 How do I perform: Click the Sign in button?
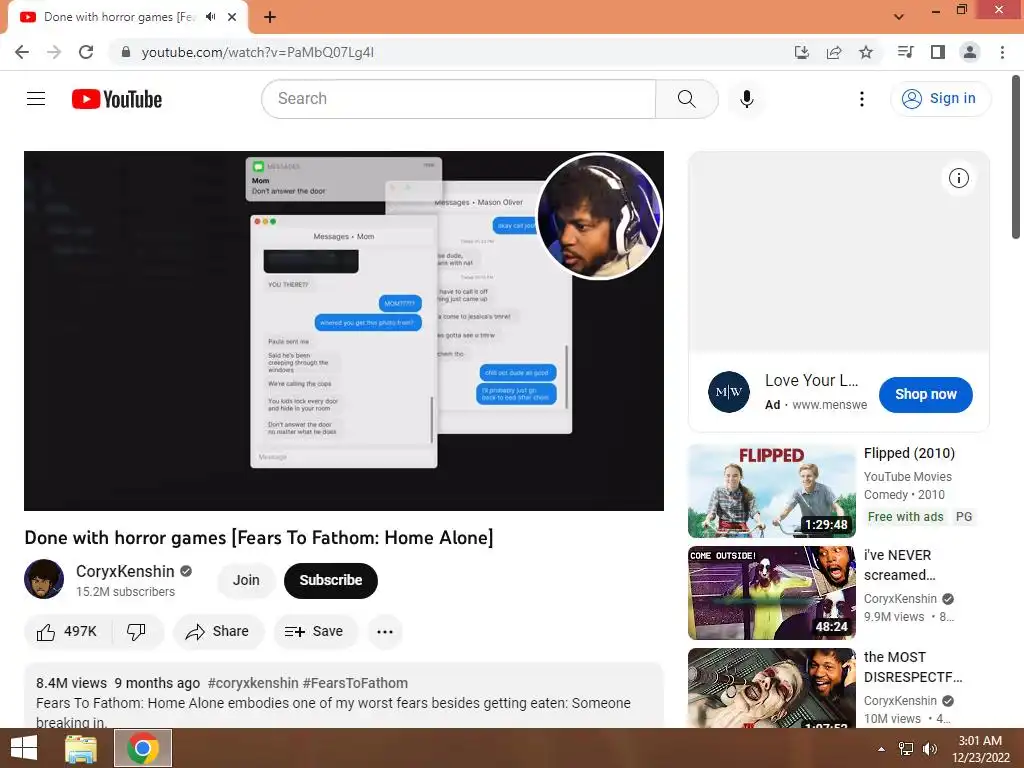click(x=940, y=99)
